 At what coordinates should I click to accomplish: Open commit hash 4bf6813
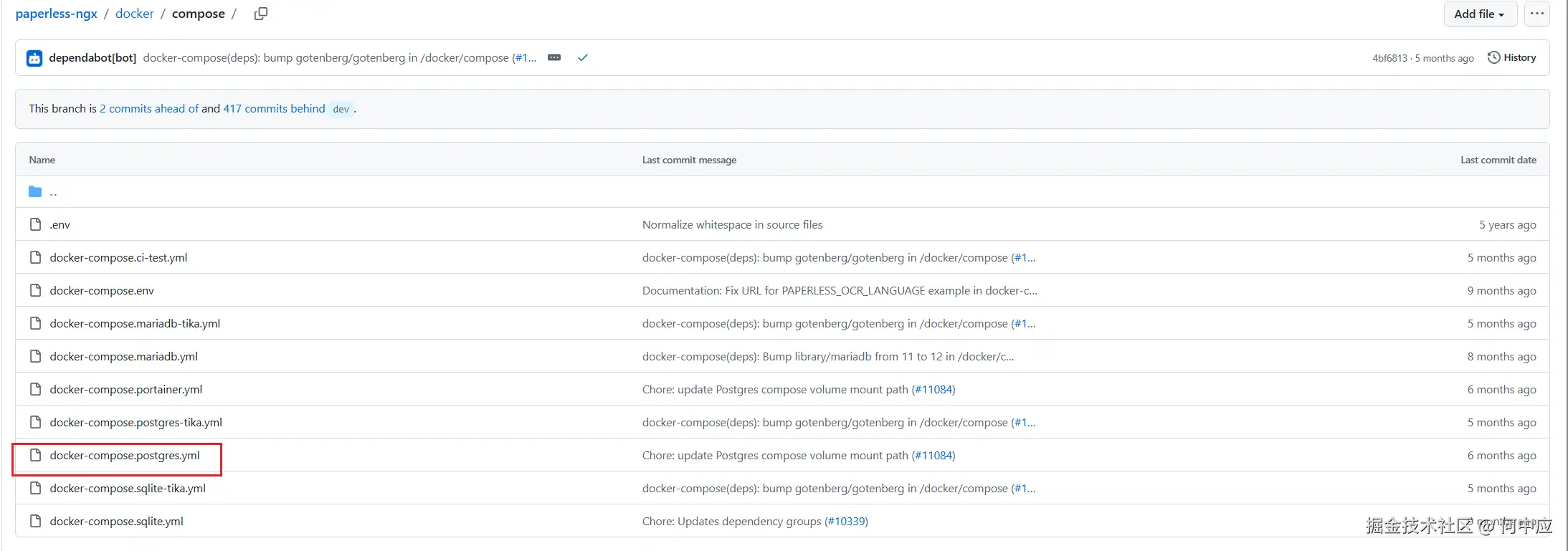point(1389,58)
